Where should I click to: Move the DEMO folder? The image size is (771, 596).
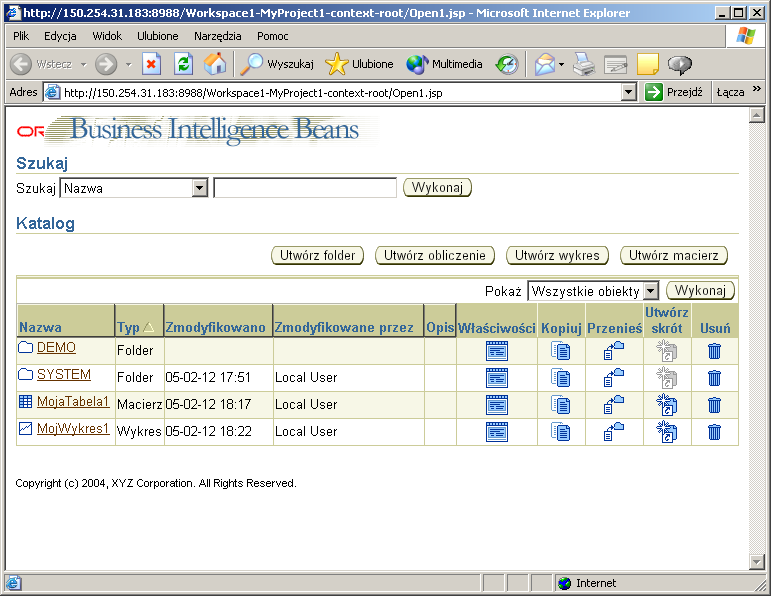click(x=614, y=351)
